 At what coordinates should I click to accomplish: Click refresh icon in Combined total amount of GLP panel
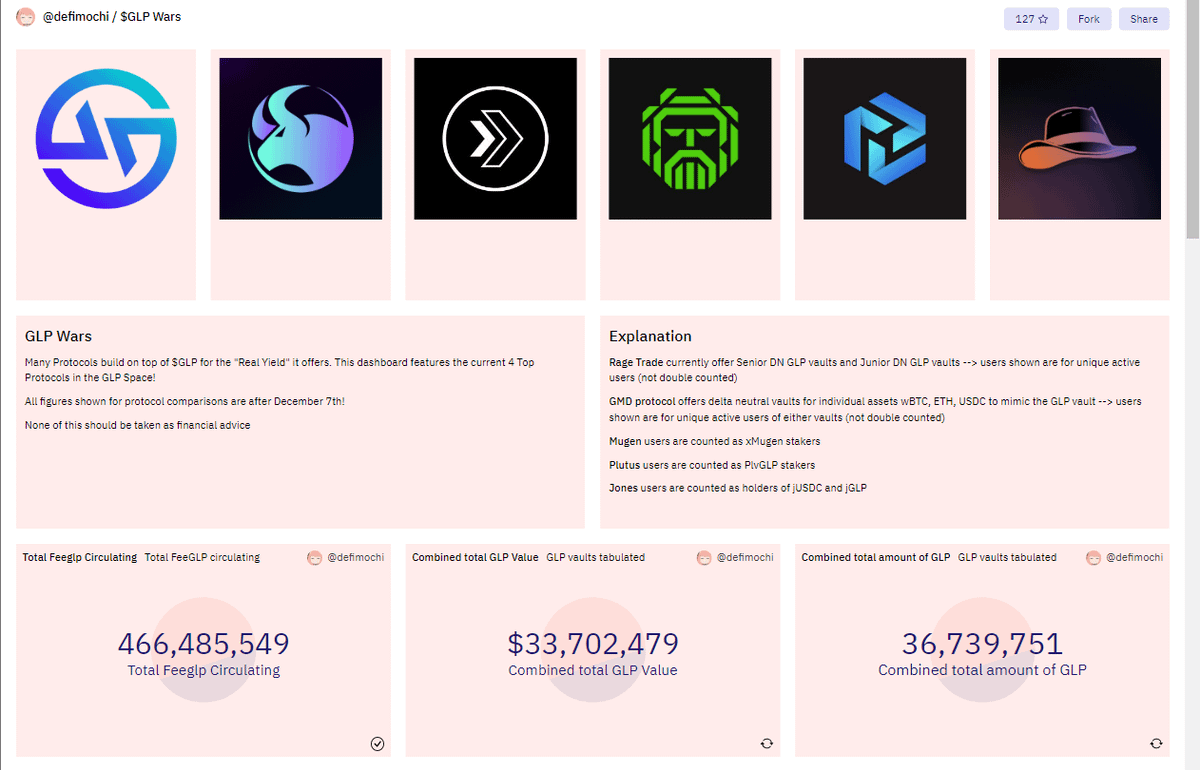pyautogui.click(x=1156, y=743)
